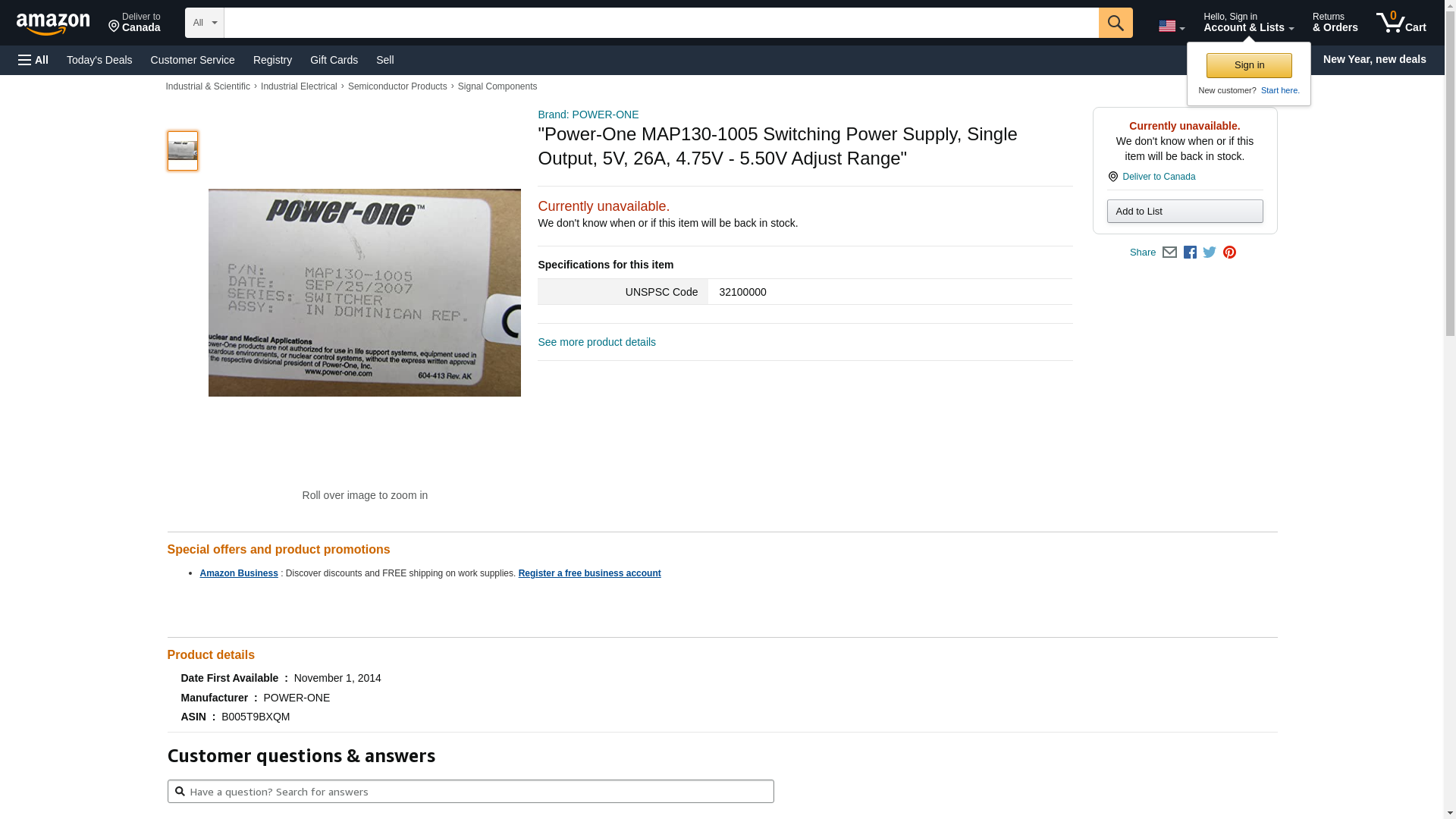
Task: Share on Facebook icon
Action: click(x=1190, y=253)
